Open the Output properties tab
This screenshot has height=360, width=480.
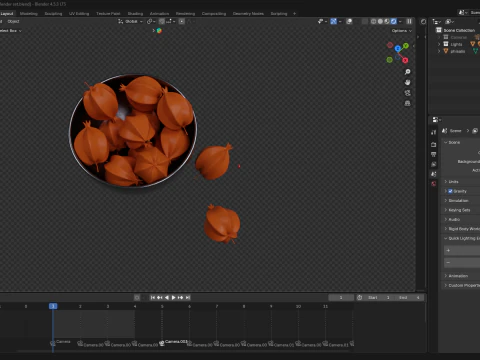[x=433, y=154]
